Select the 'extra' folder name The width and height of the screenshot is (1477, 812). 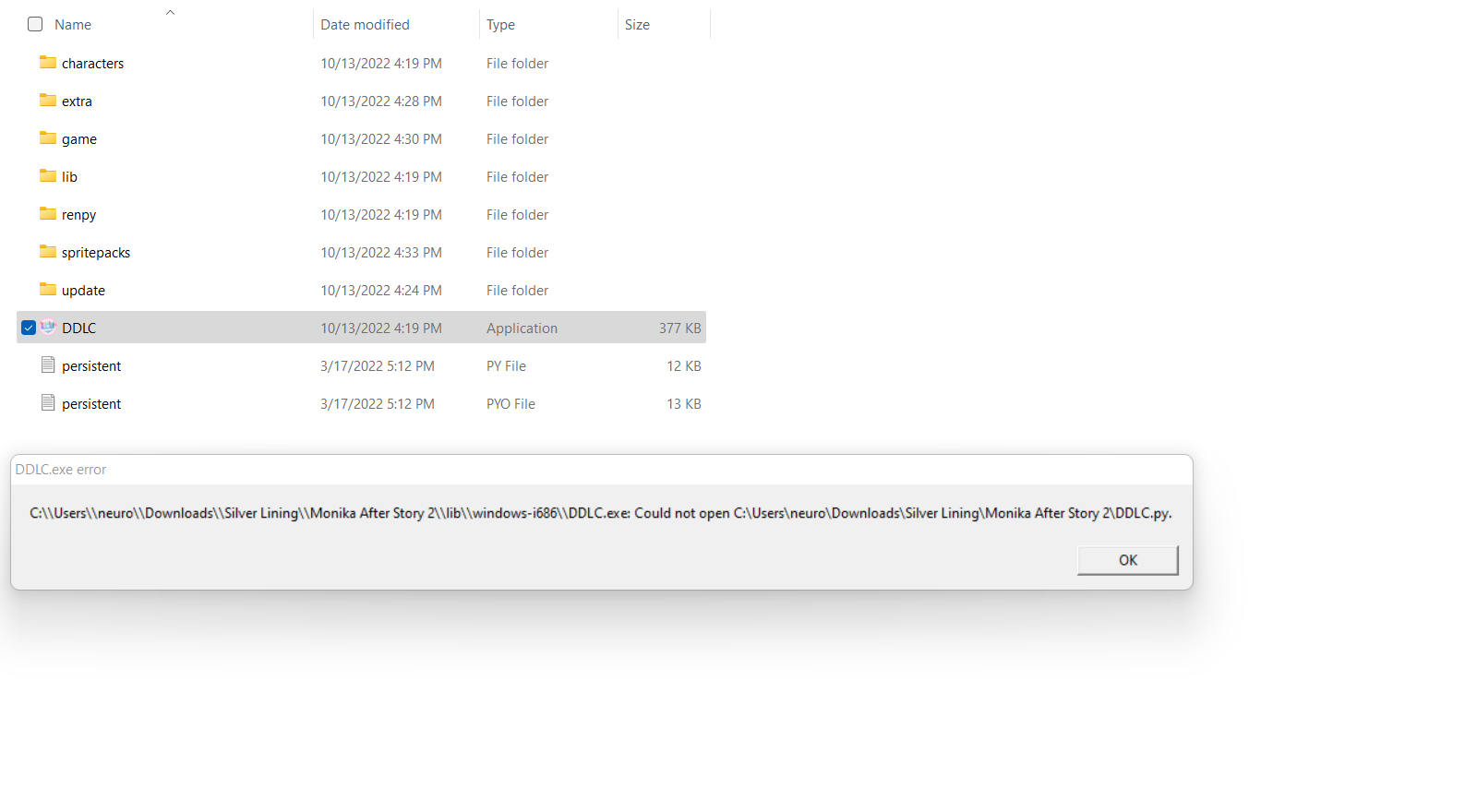77,101
